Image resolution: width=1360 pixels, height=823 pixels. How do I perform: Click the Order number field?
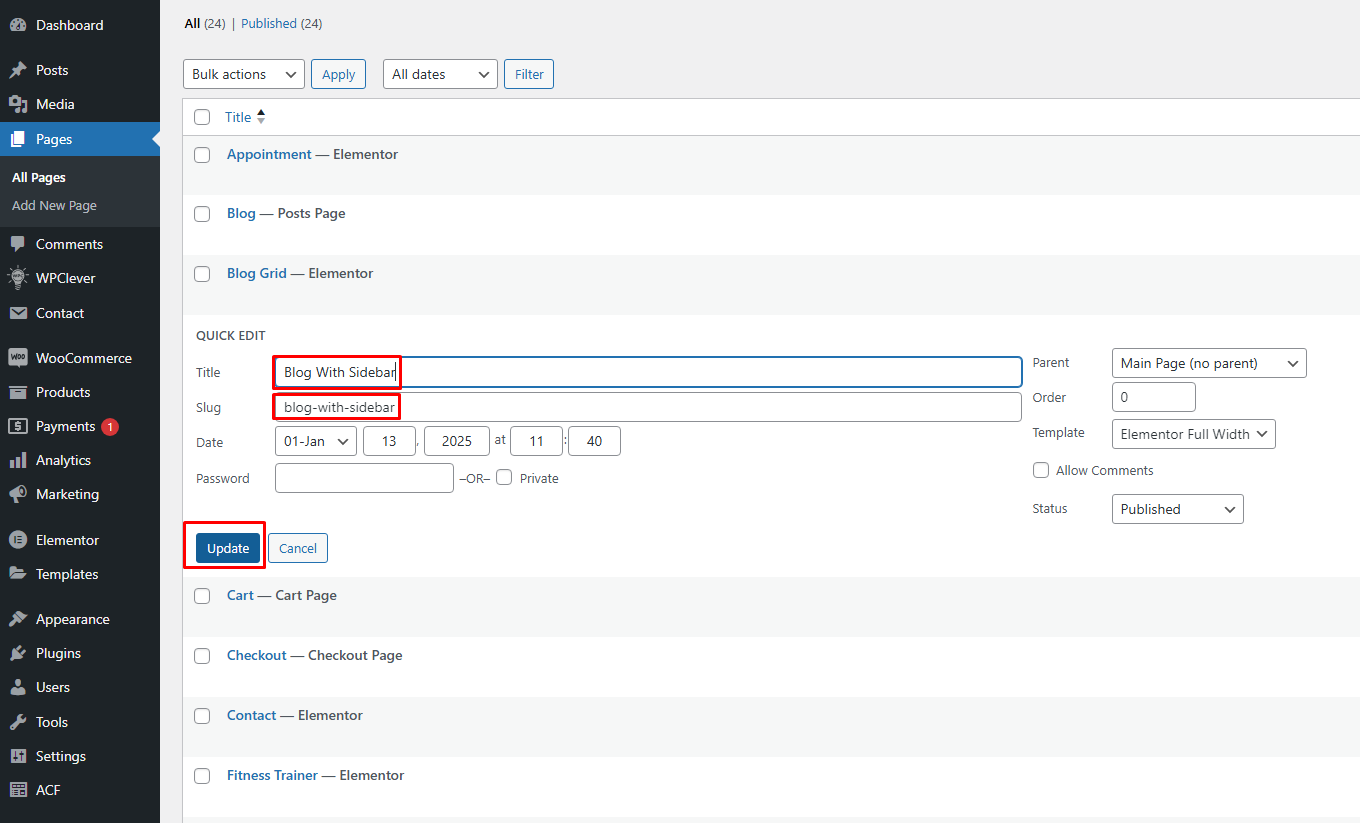pos(1154,397)
